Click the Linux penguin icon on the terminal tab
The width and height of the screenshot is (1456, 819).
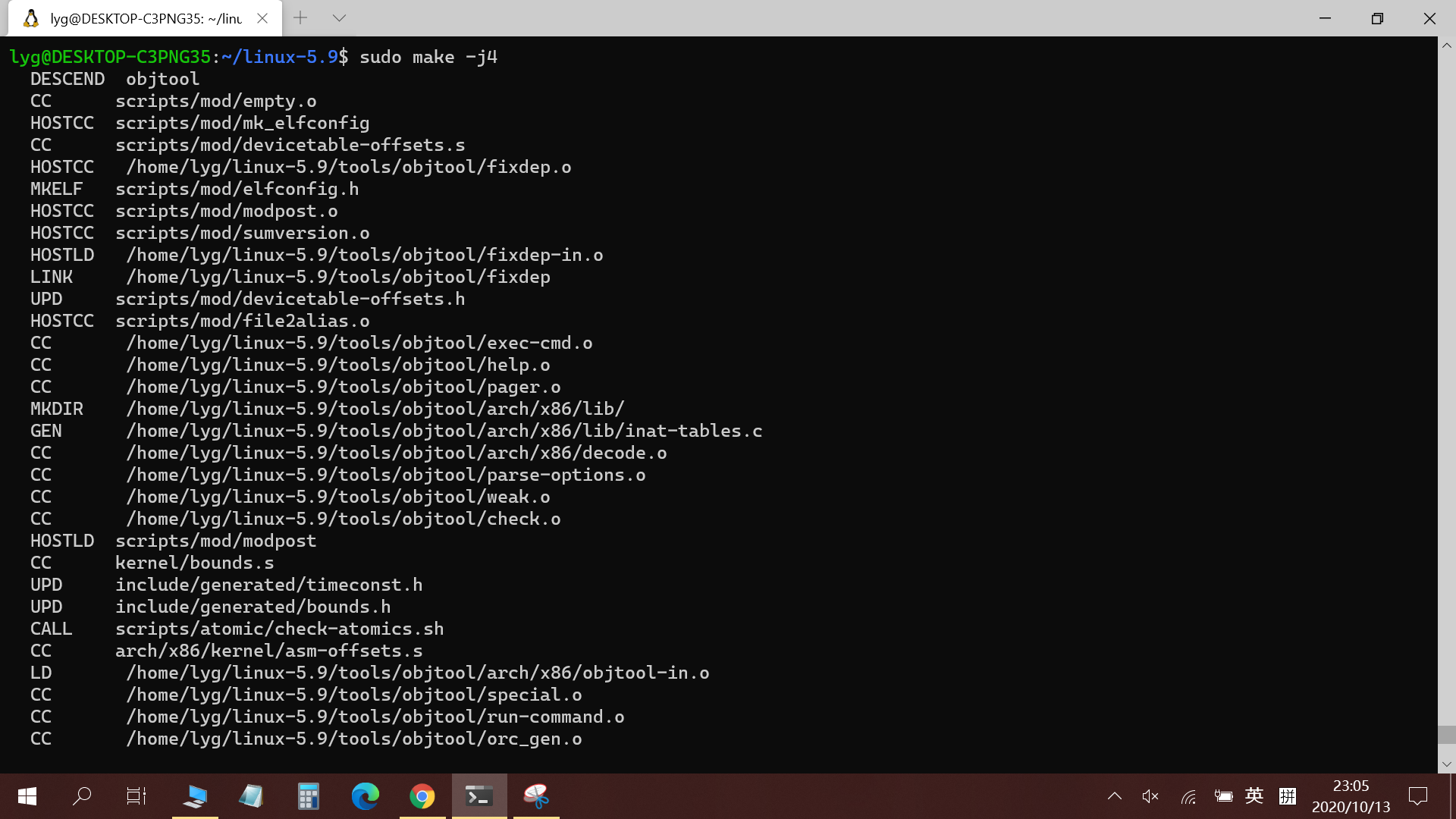(31, 18)
